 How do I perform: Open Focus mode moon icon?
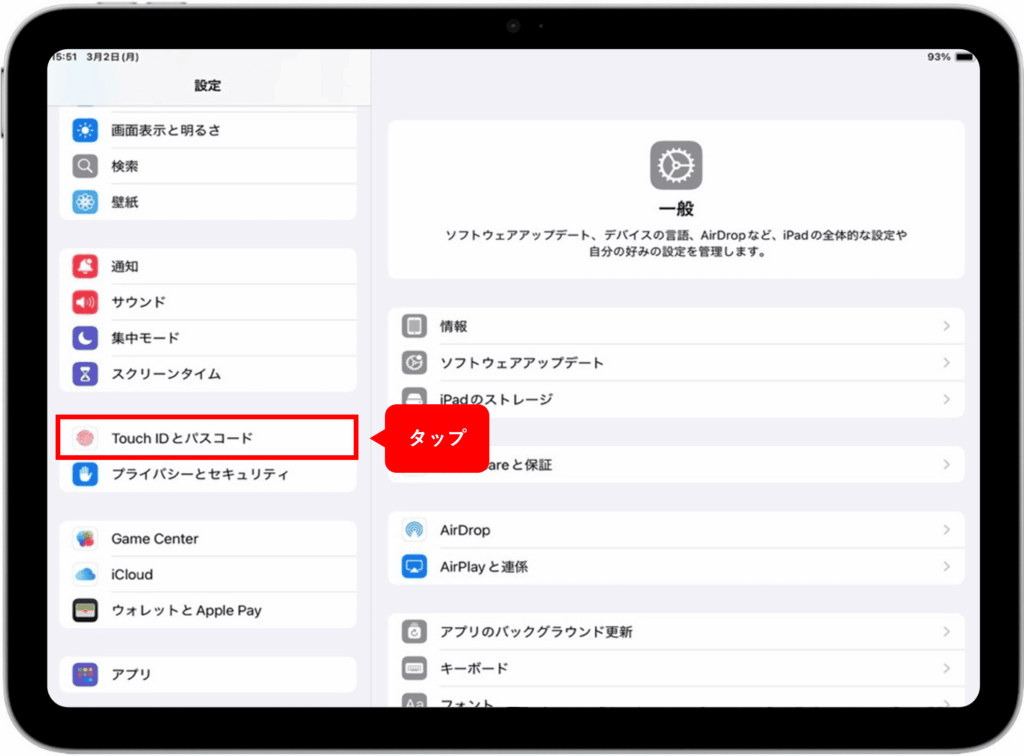tap(85, 338)
